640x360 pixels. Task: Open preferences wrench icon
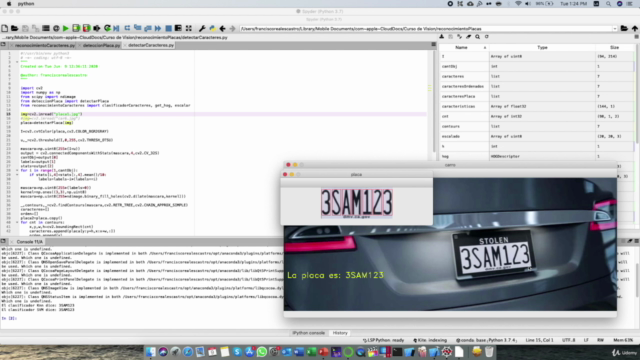(202, 29)
